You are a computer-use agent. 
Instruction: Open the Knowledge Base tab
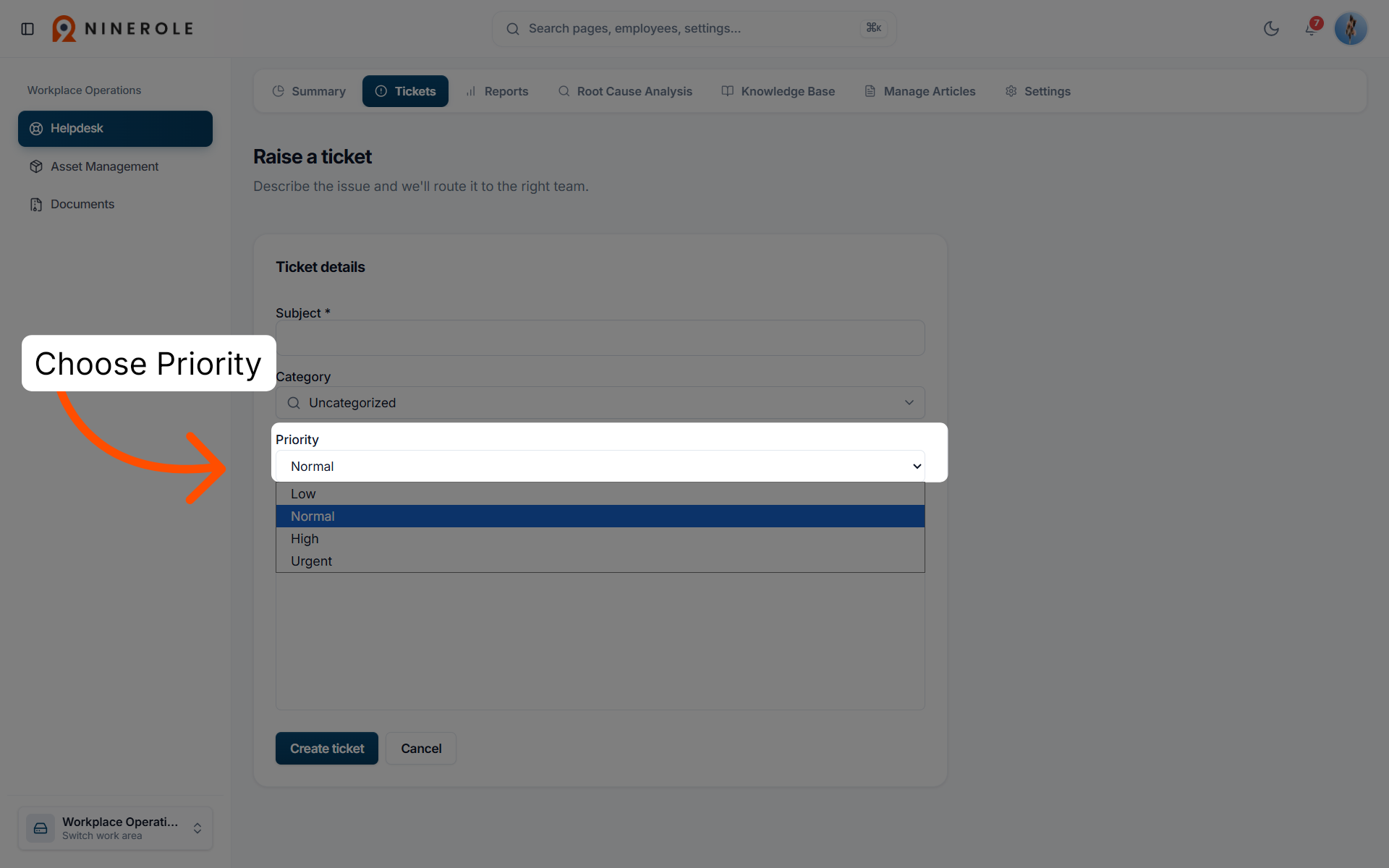778,91
